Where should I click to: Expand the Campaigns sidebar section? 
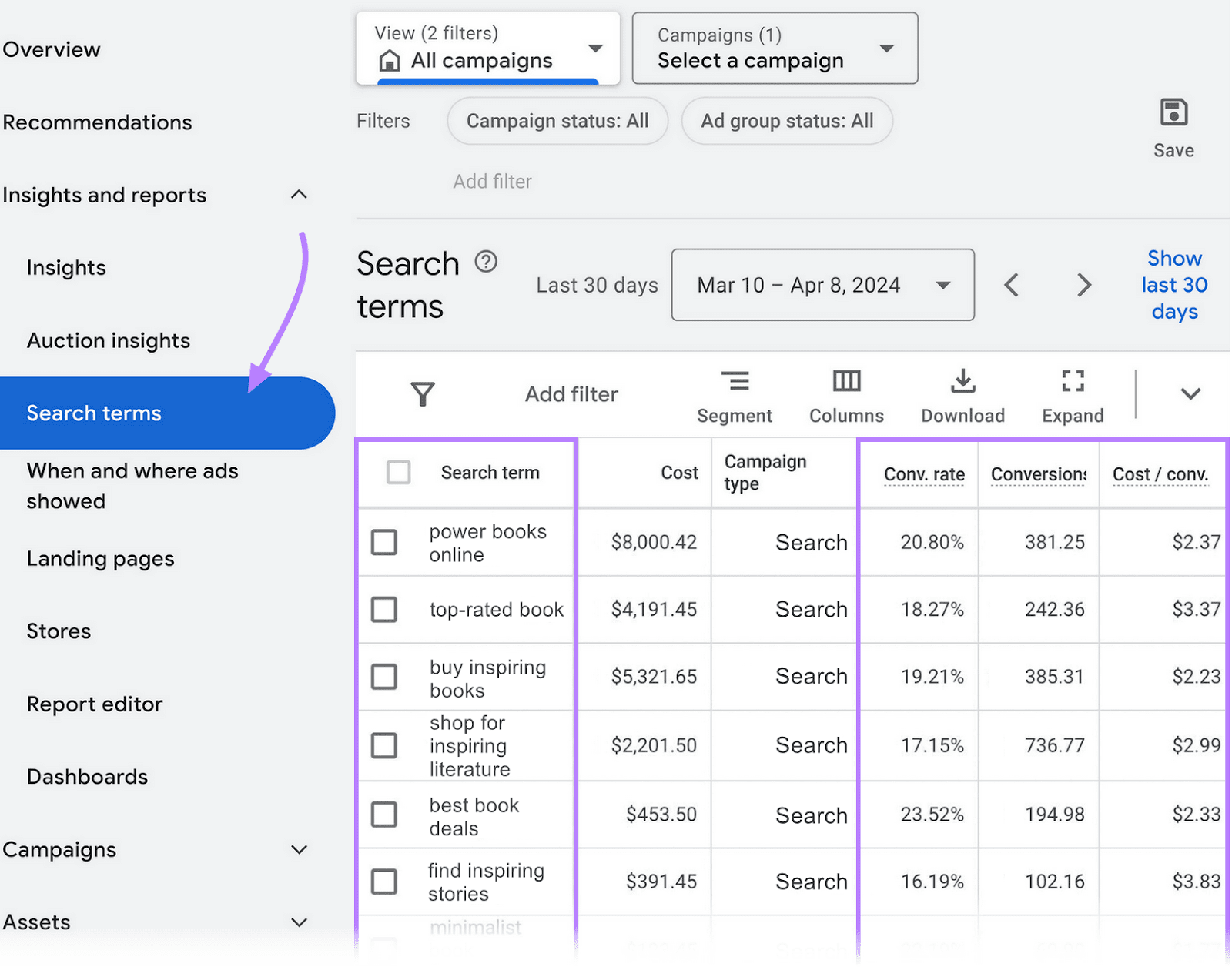click(299, 850)
